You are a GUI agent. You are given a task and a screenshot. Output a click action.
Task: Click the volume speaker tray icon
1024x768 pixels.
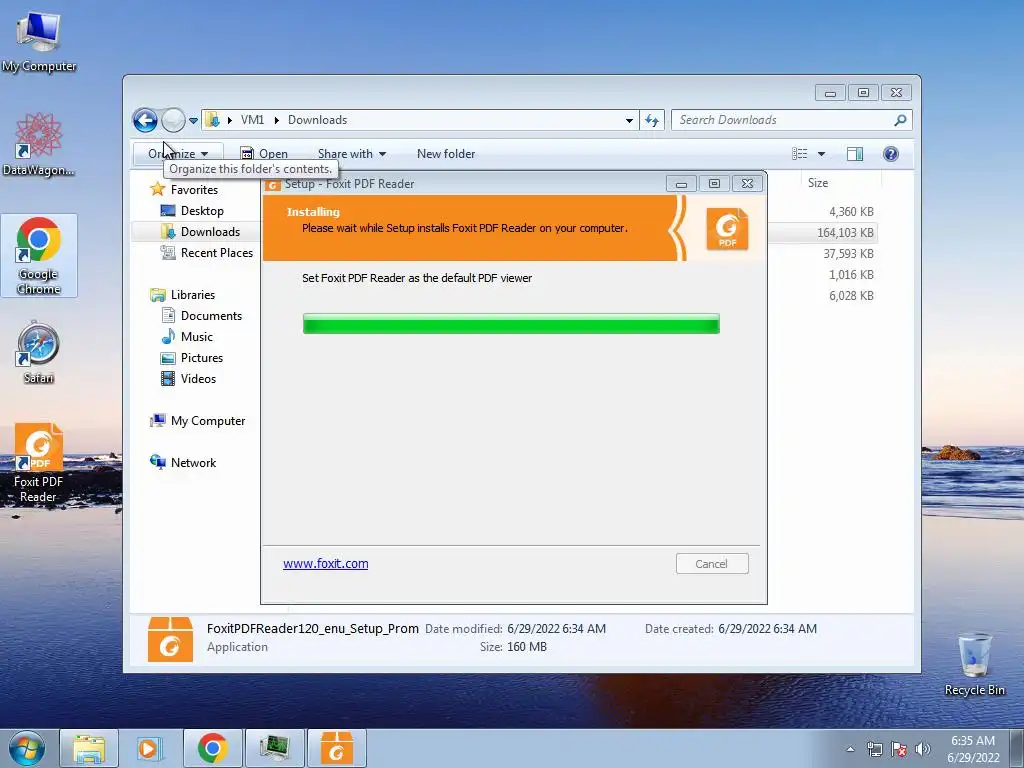pyautogui.click(x=923, y=750)
